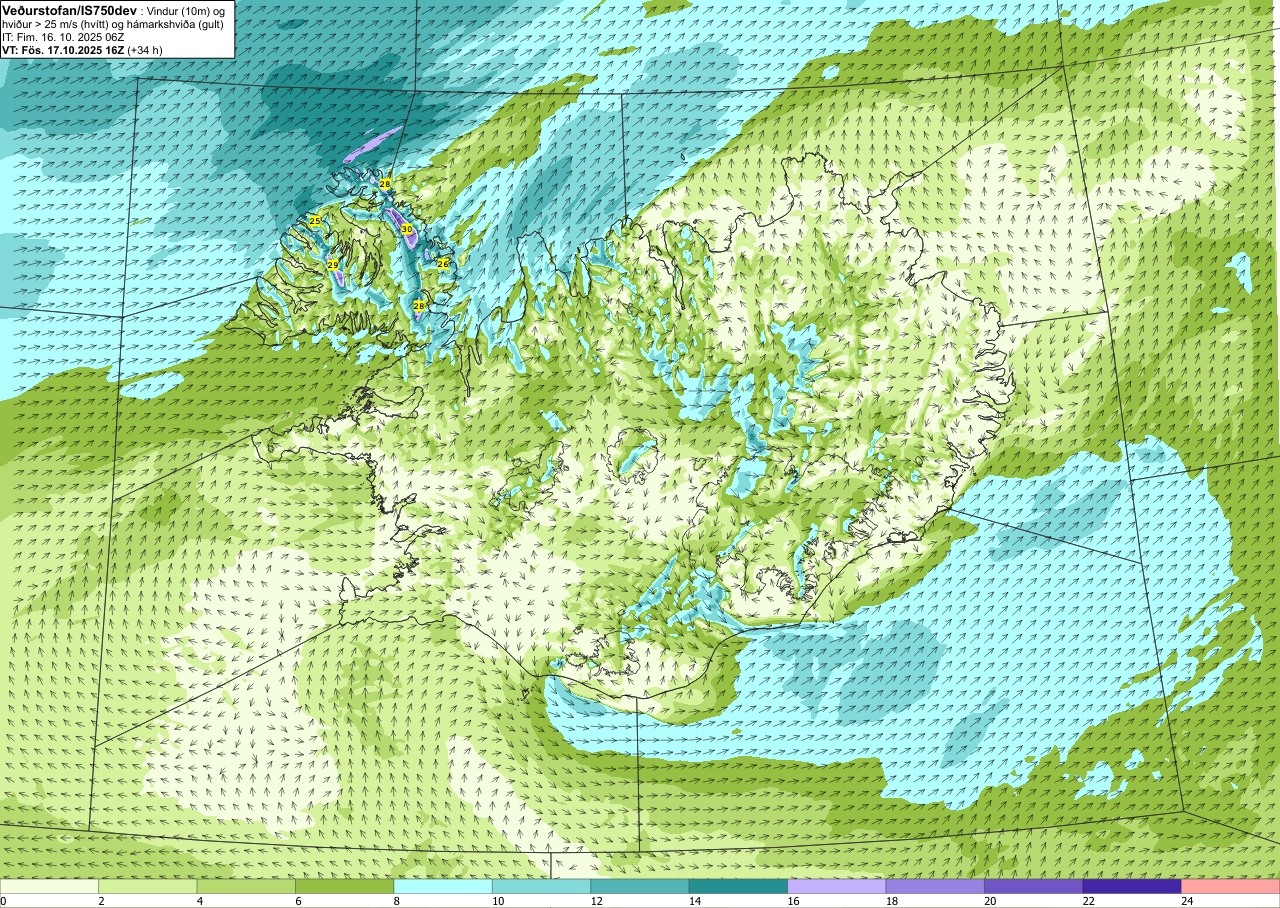Screen dimensions: 1280x908
Task: Click the 22–24 m/s dark indigo legend swatch
Action: tap(1132, 886)
